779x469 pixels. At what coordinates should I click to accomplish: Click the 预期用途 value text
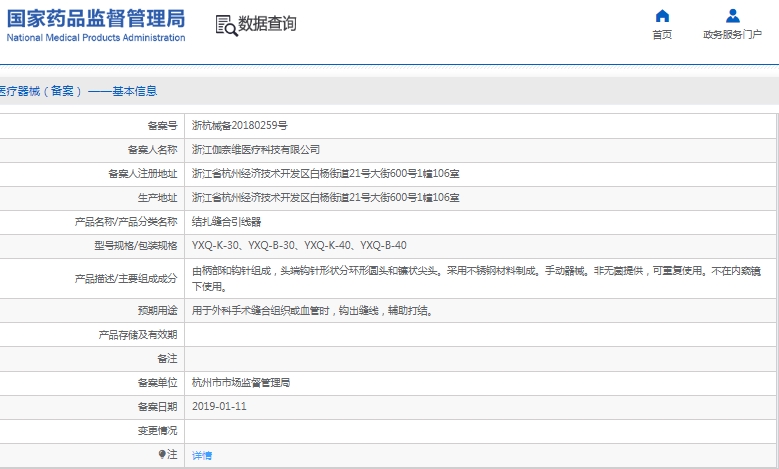[312, 311]
